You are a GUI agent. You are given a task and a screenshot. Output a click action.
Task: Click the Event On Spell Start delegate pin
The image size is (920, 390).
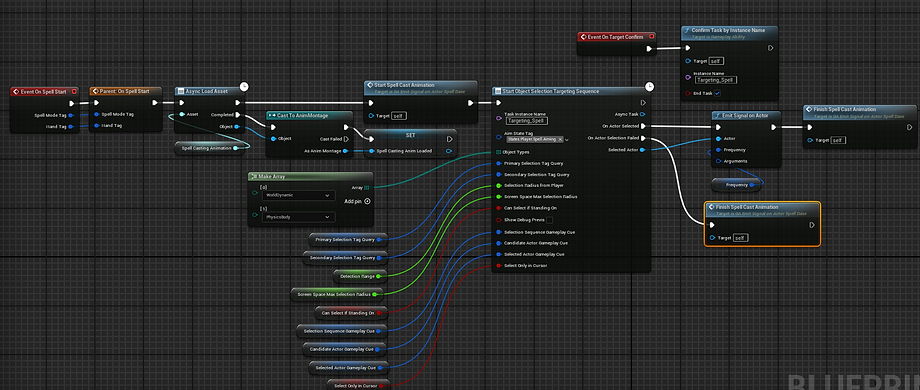(75, 91)
